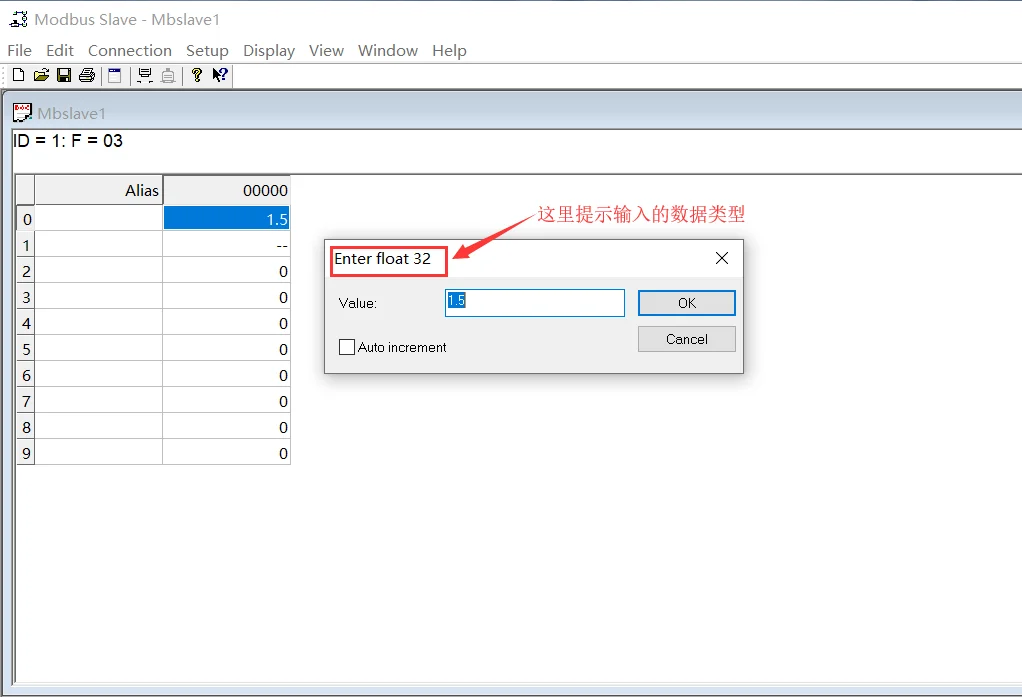This screenshot has height=697, width=1022.
Task: Select the value cell in row 9
Action: pyautogui.click(x=226, y=453)
